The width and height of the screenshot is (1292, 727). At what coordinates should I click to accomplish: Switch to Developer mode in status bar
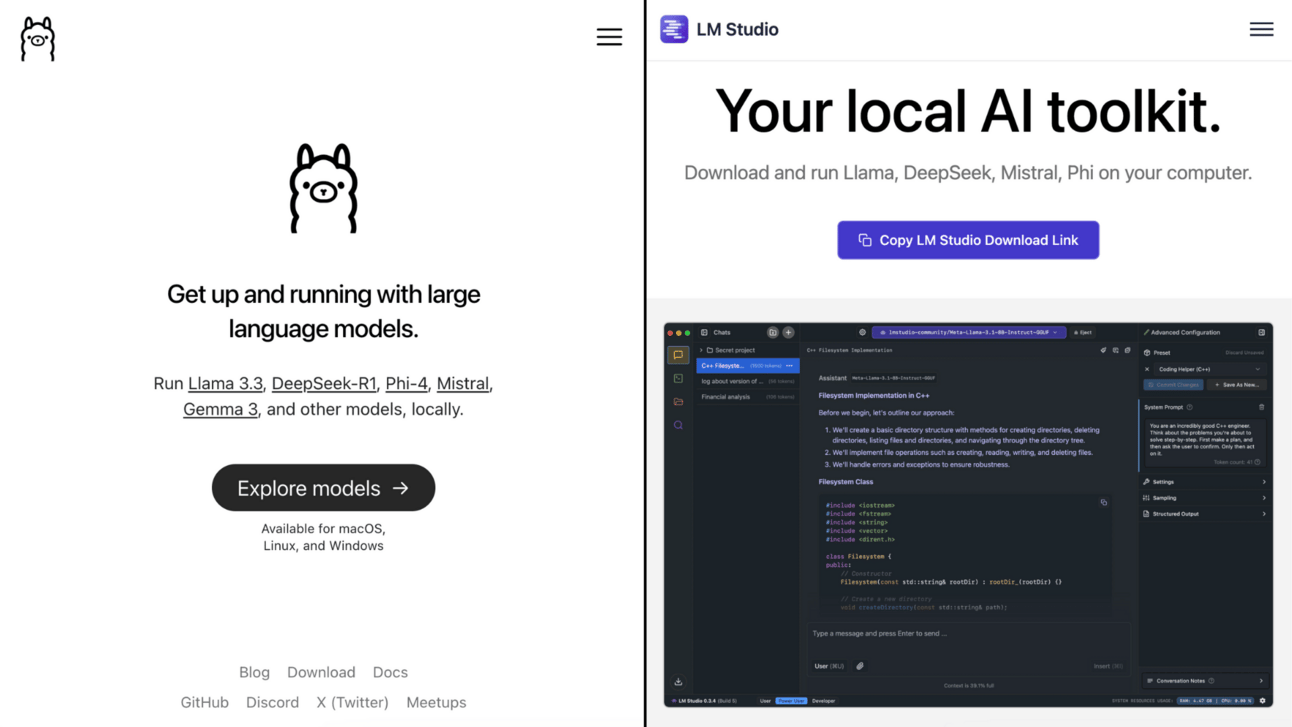823,701
